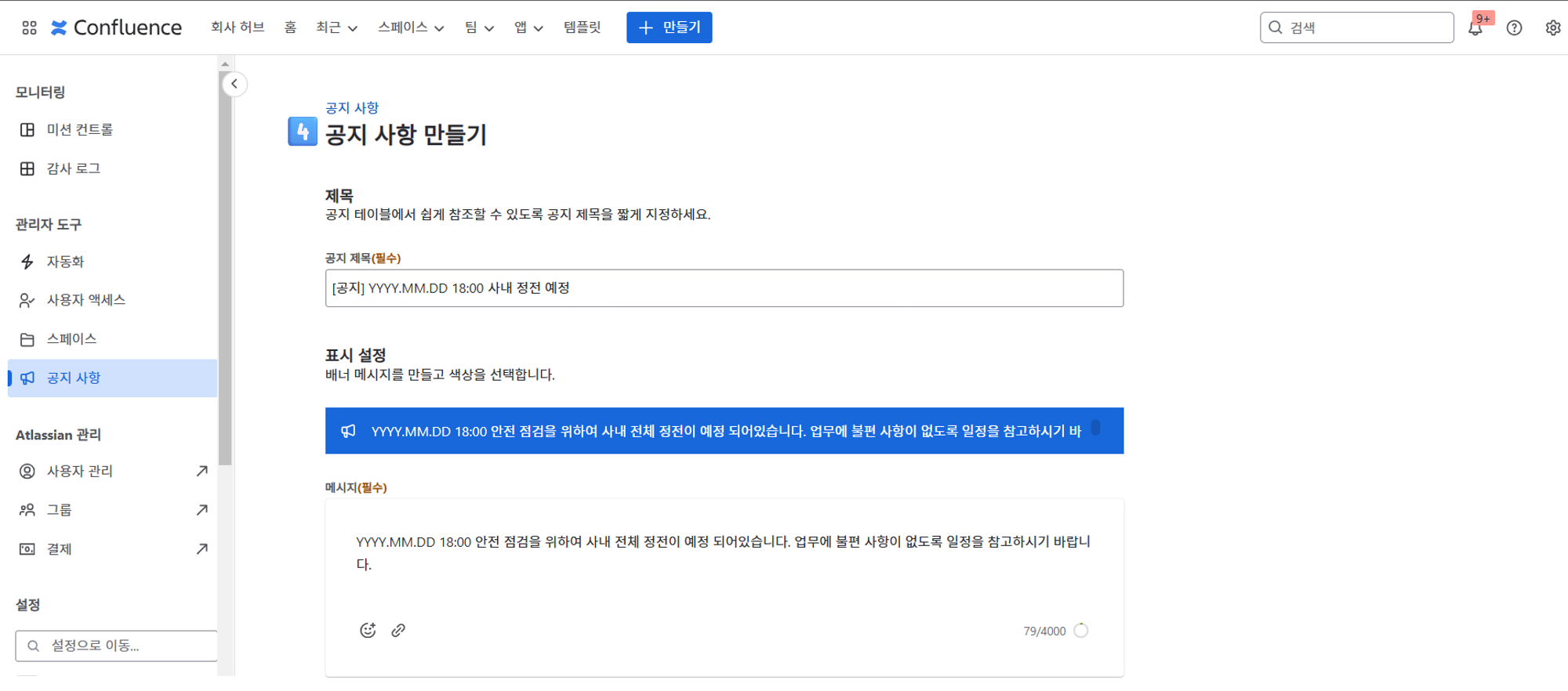The width and height of the screenshot is (1568, 691).
Task: Click the blue lightning icon beside the page title
Action: (x=303, y=132)
